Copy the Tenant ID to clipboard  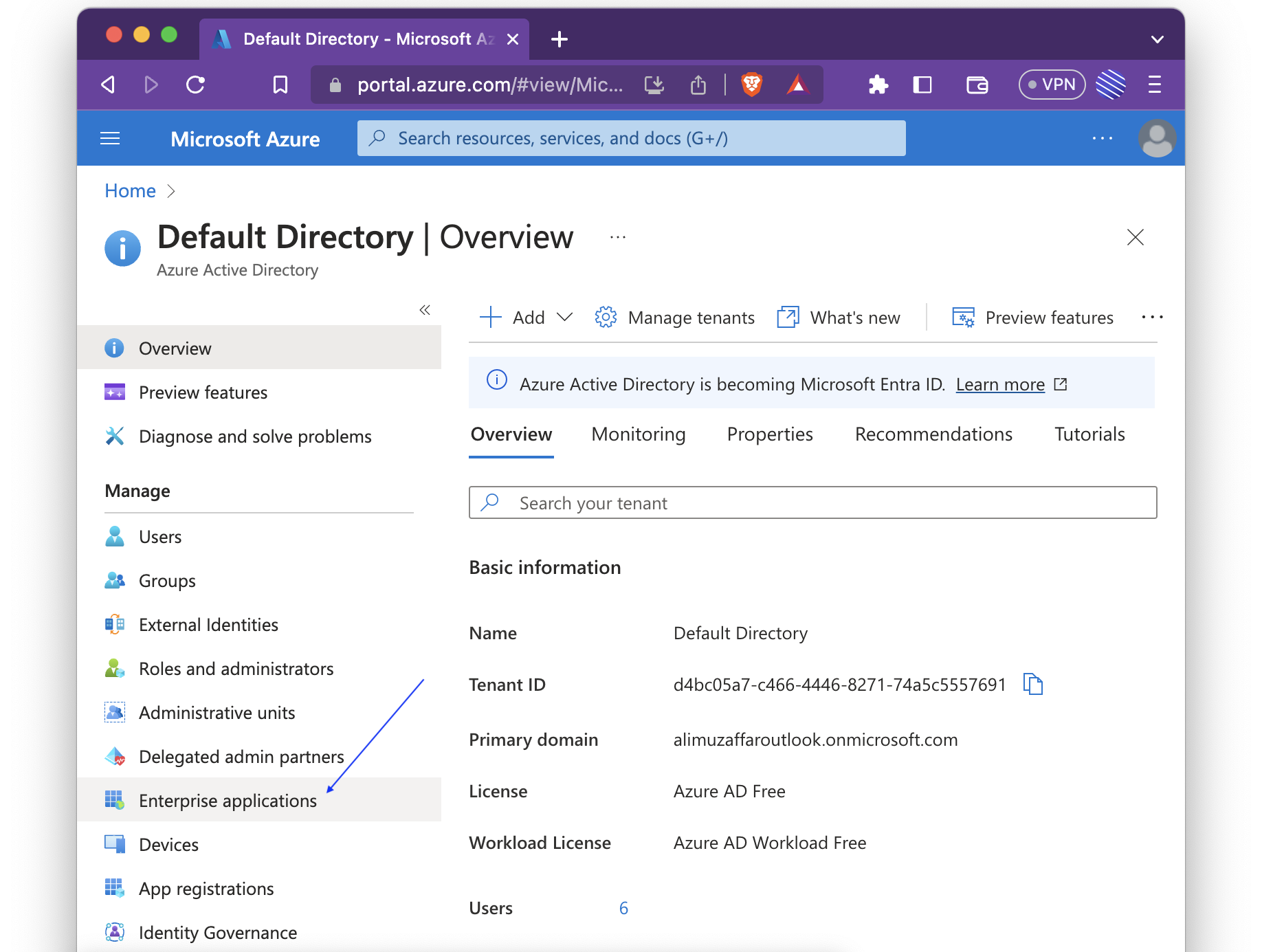tap(1033, 684)
